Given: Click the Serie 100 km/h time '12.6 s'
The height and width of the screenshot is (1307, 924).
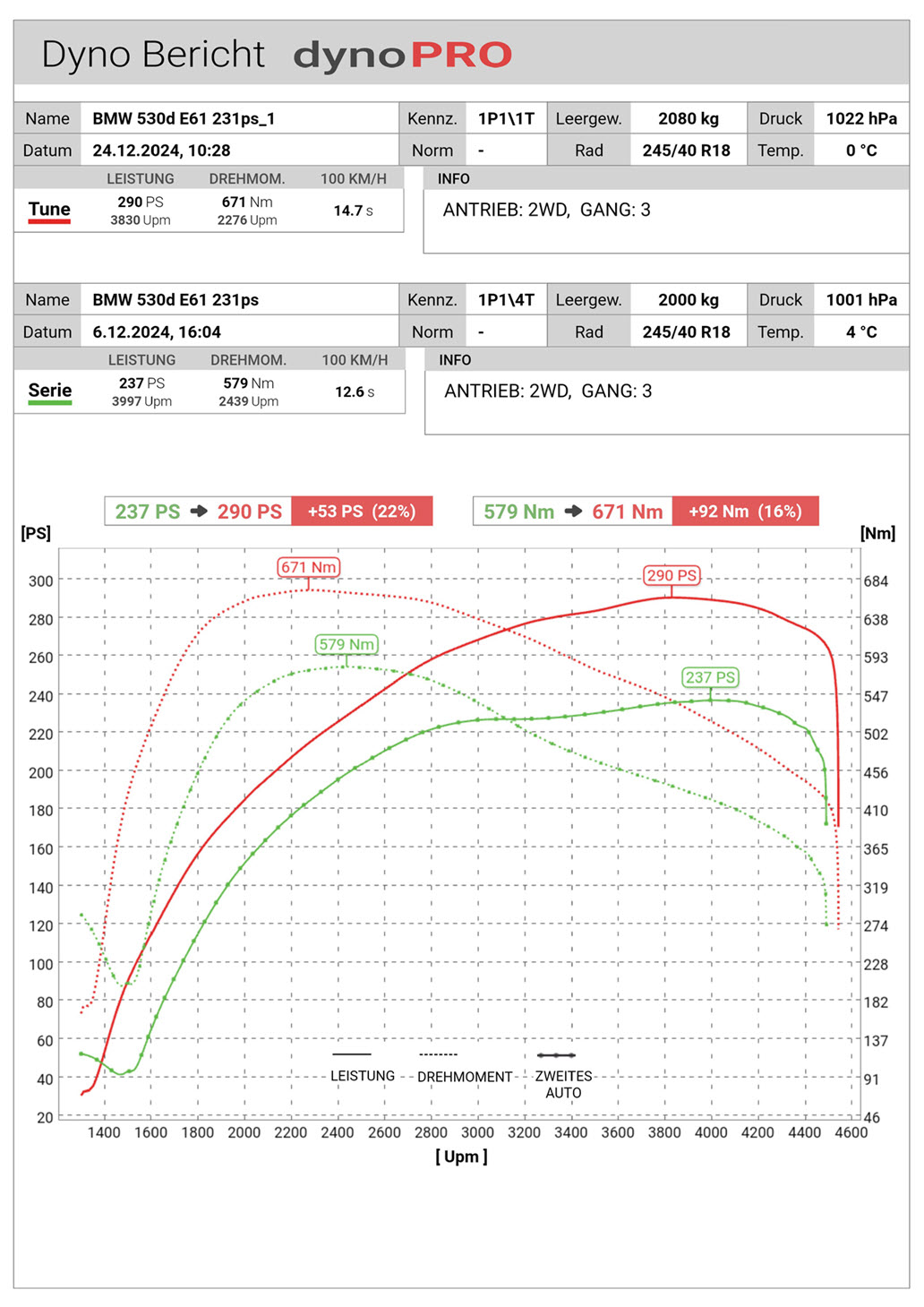Looking at the screenshot, I should click(x=355, y=392).
